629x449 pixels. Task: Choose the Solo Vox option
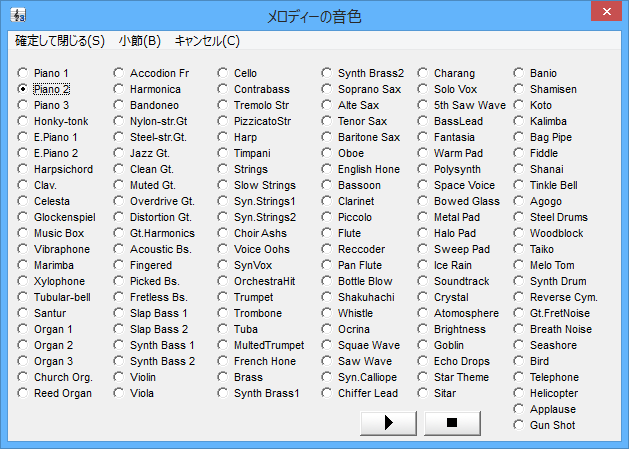point(423,89)
